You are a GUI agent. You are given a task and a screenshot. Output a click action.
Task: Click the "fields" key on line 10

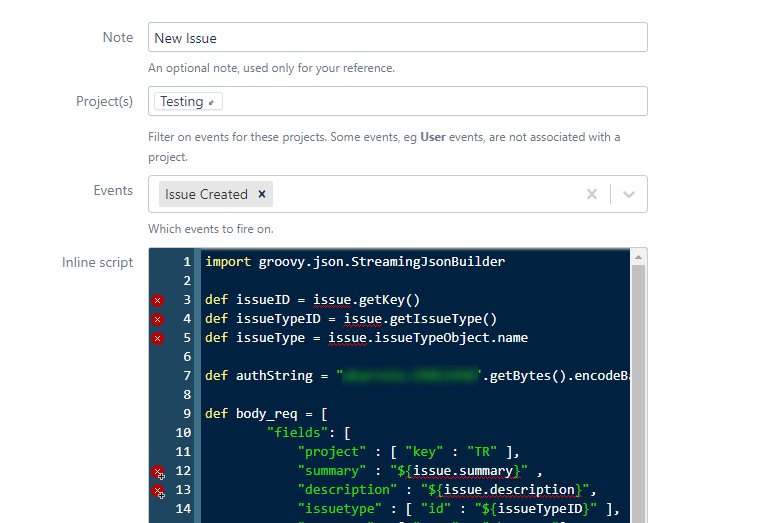click(x=297, y=432)
